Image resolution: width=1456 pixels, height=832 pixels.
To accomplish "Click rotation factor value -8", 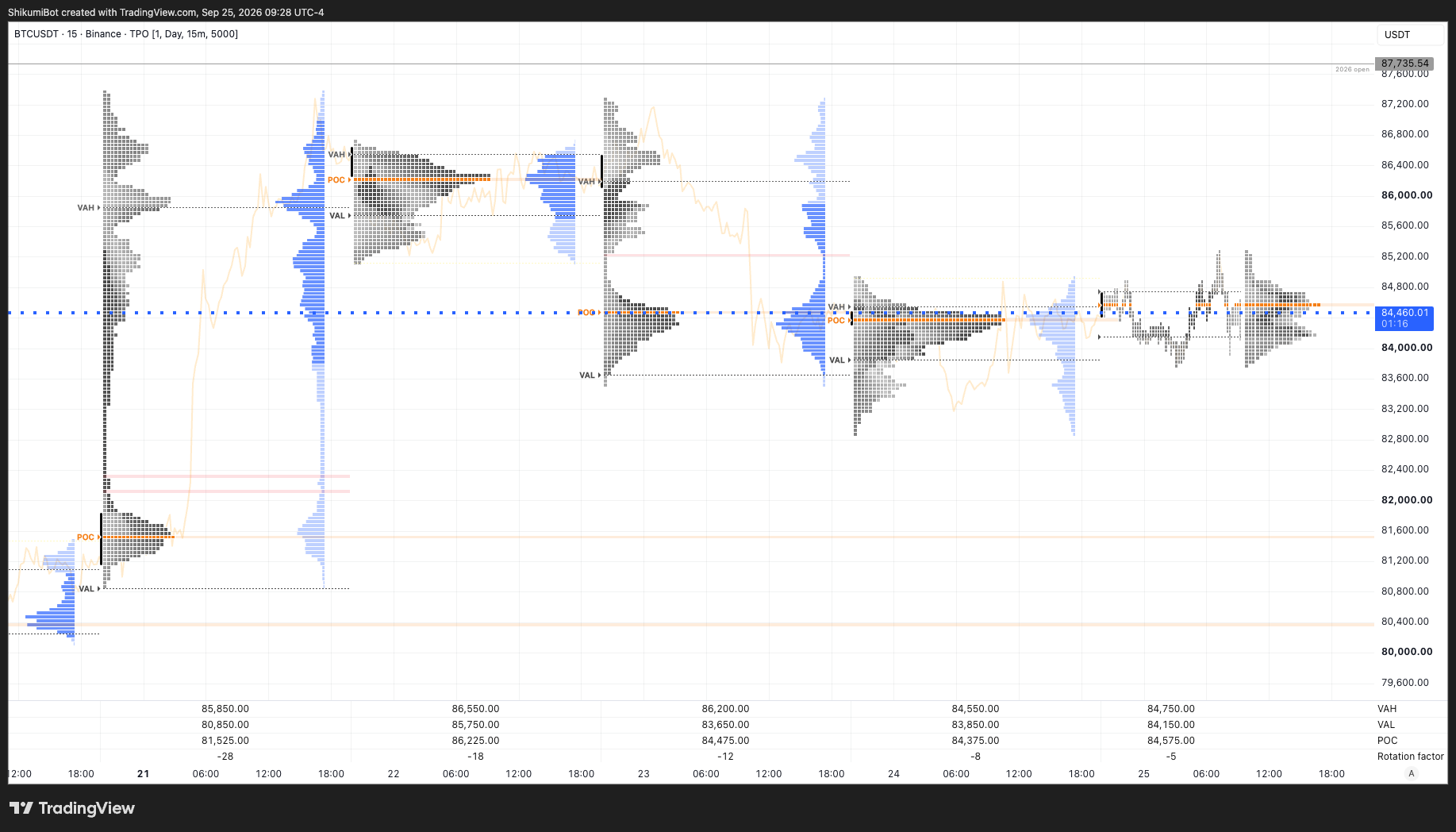I will pos(976,757).
